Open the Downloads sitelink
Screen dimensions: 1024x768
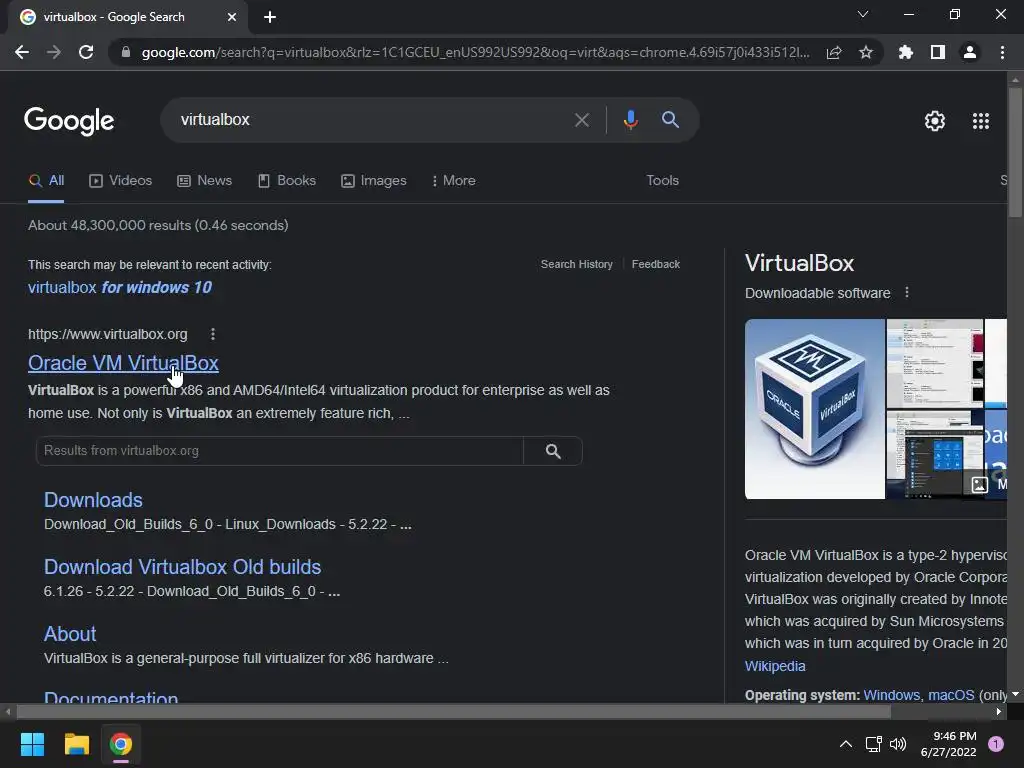93,500
